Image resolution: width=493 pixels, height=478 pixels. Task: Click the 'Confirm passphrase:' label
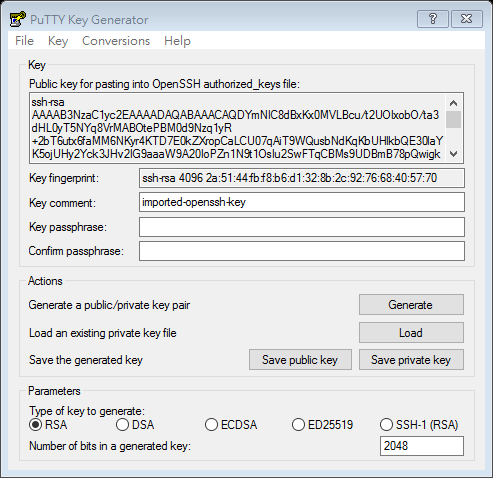76,251
